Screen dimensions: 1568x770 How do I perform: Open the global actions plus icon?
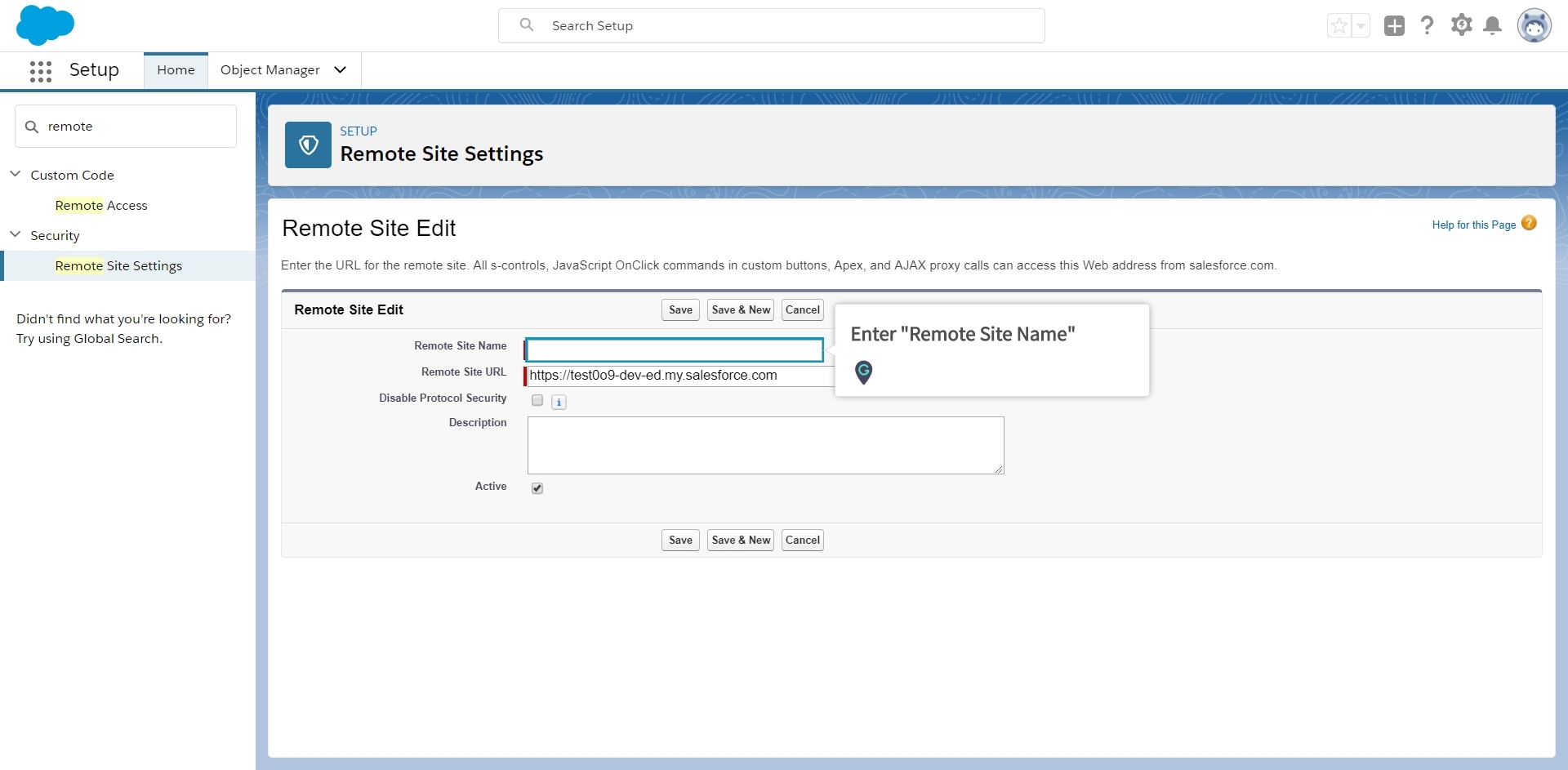click(x=1394, y=26)
